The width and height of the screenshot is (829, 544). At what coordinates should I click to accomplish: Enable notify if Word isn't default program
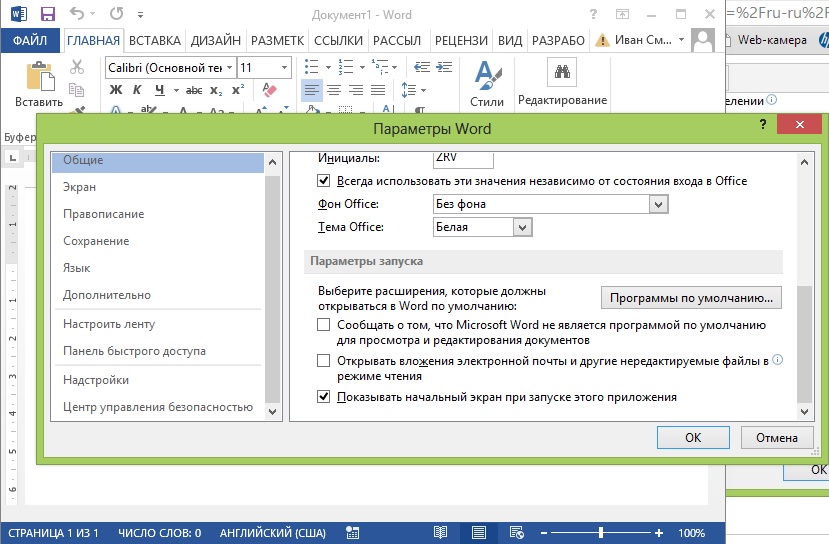pyautogui.click(x=324, y=325)
